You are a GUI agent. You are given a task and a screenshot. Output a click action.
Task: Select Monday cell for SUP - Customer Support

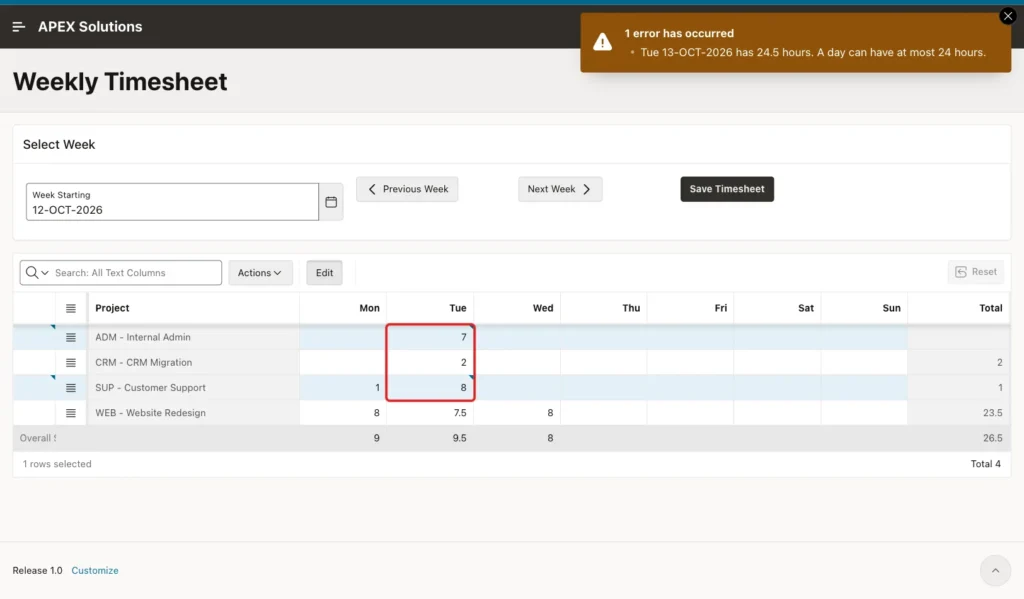point(343,388)
